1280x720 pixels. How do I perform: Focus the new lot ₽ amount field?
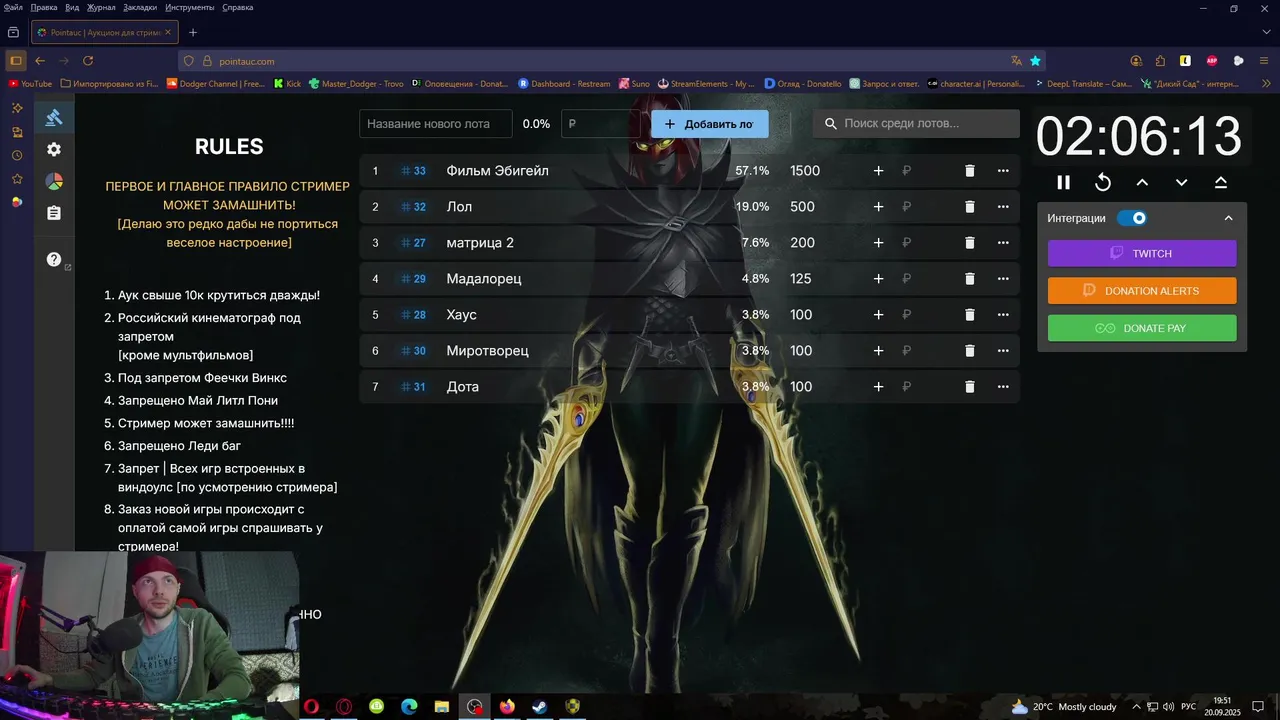(x=601, y=124)
